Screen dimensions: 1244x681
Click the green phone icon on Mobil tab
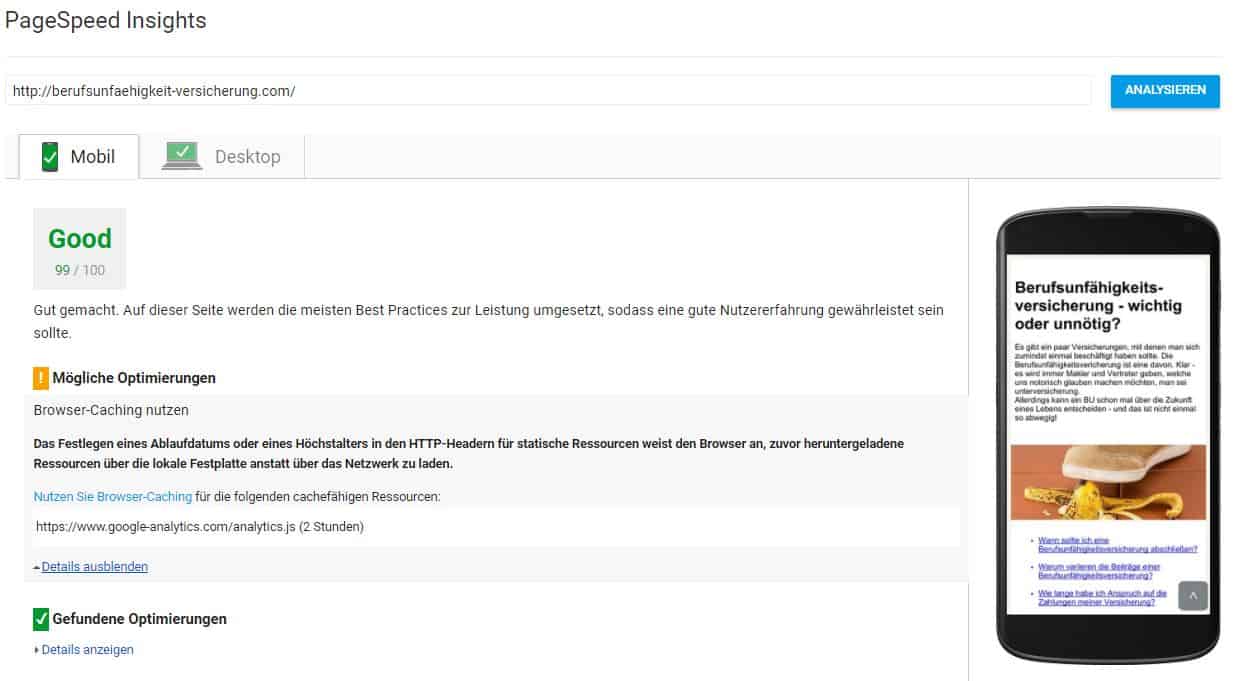[48, 153]
